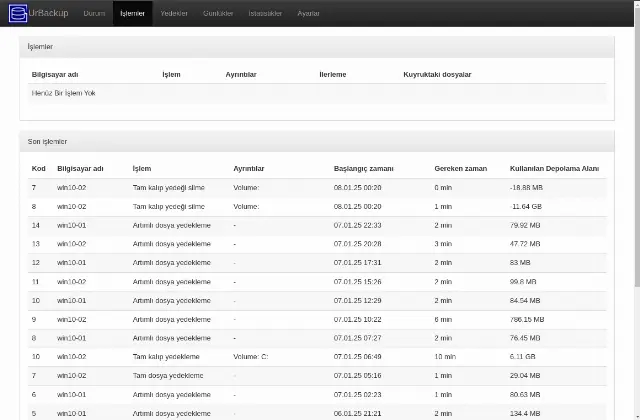Click the 6 min duration cell
Screen dimensions: 640x420
[x=443, y=319]
